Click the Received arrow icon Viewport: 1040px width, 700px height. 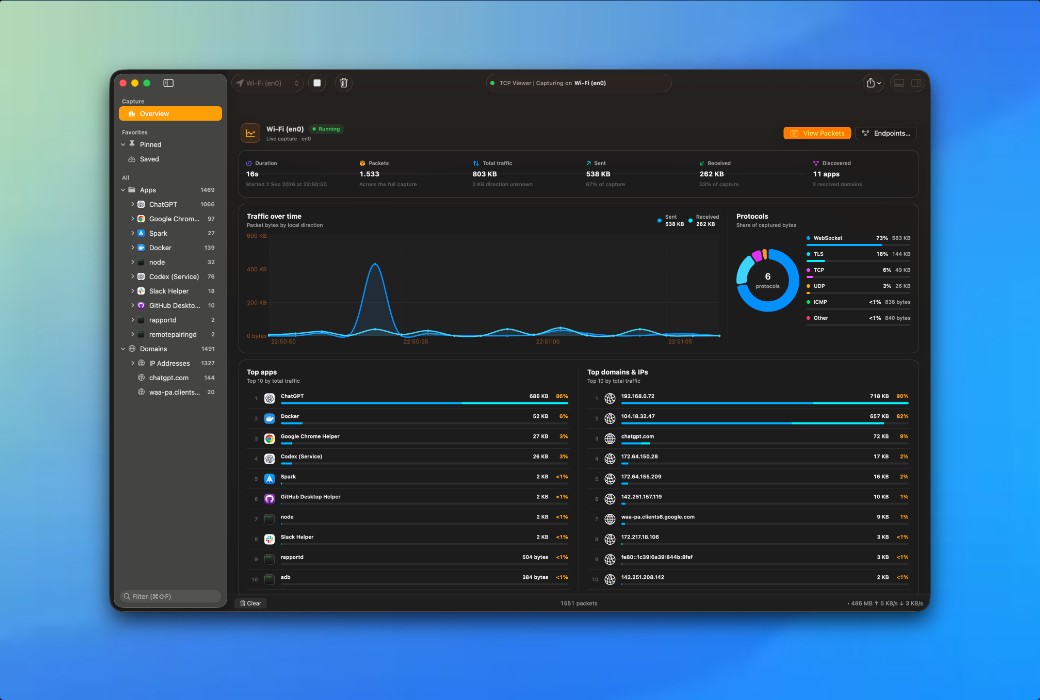pos(702,163)
